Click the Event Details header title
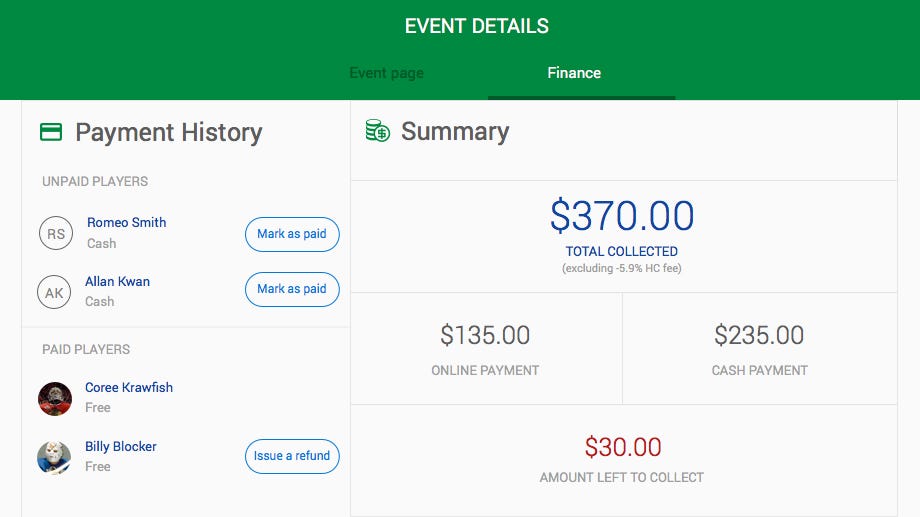920x517 pixels. click(477, 26)
